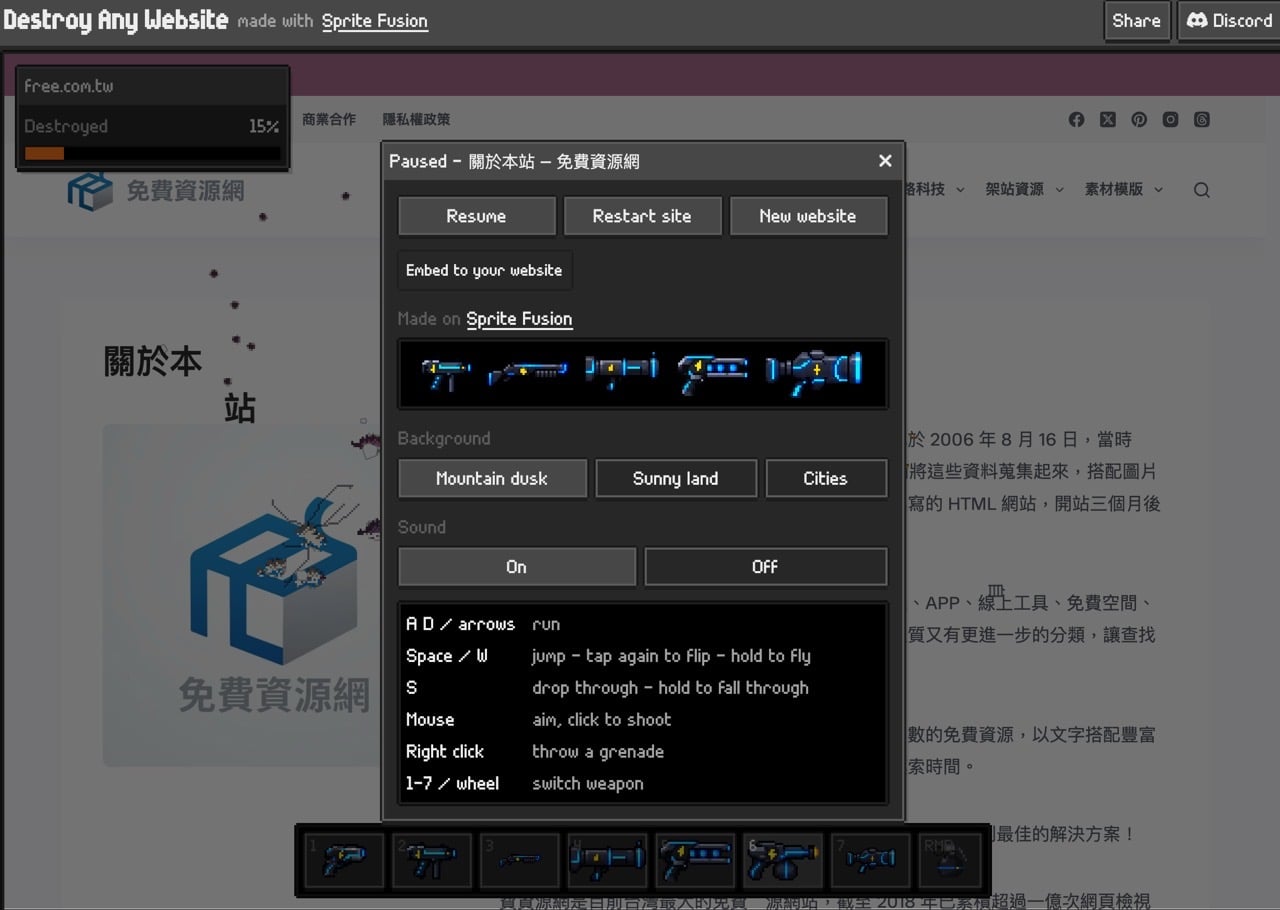
Task: Select weapon slot 1 pistol
Action: 343,859
